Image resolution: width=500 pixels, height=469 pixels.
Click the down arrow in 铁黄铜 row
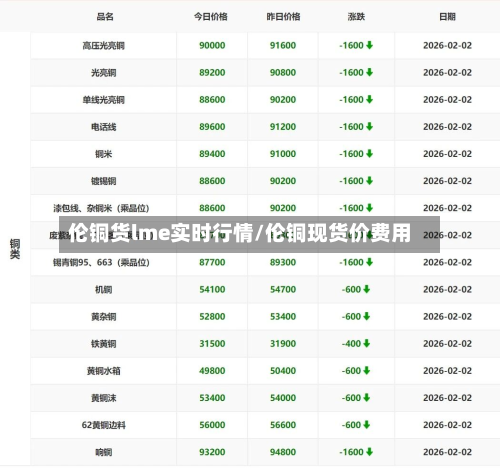tap(367, 343)
